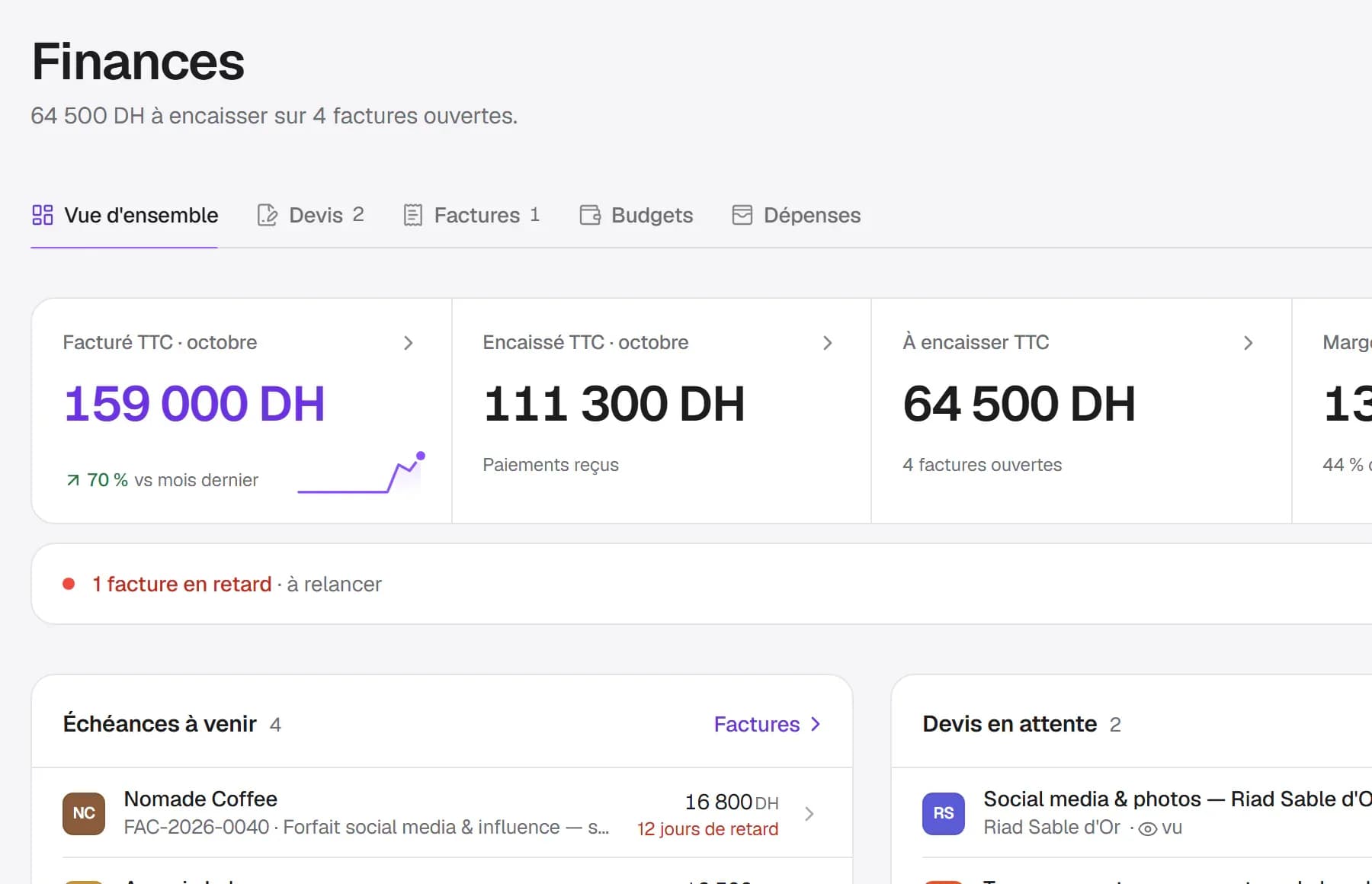Click the Factures receipt icon

click(x=412, y=215)
